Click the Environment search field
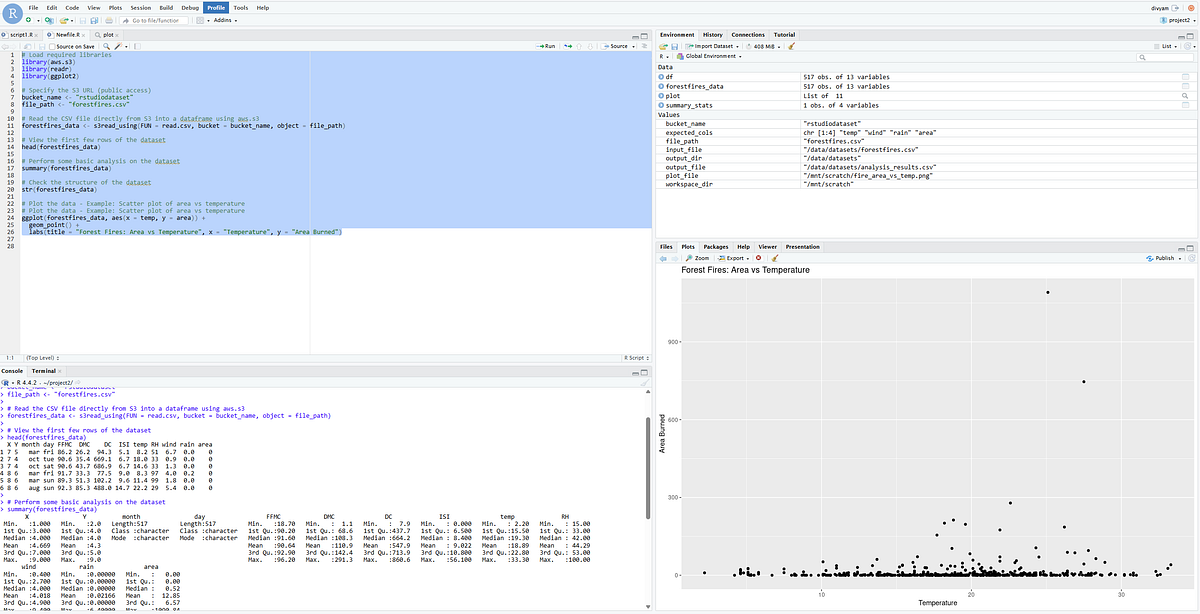 pos(1165,57)
